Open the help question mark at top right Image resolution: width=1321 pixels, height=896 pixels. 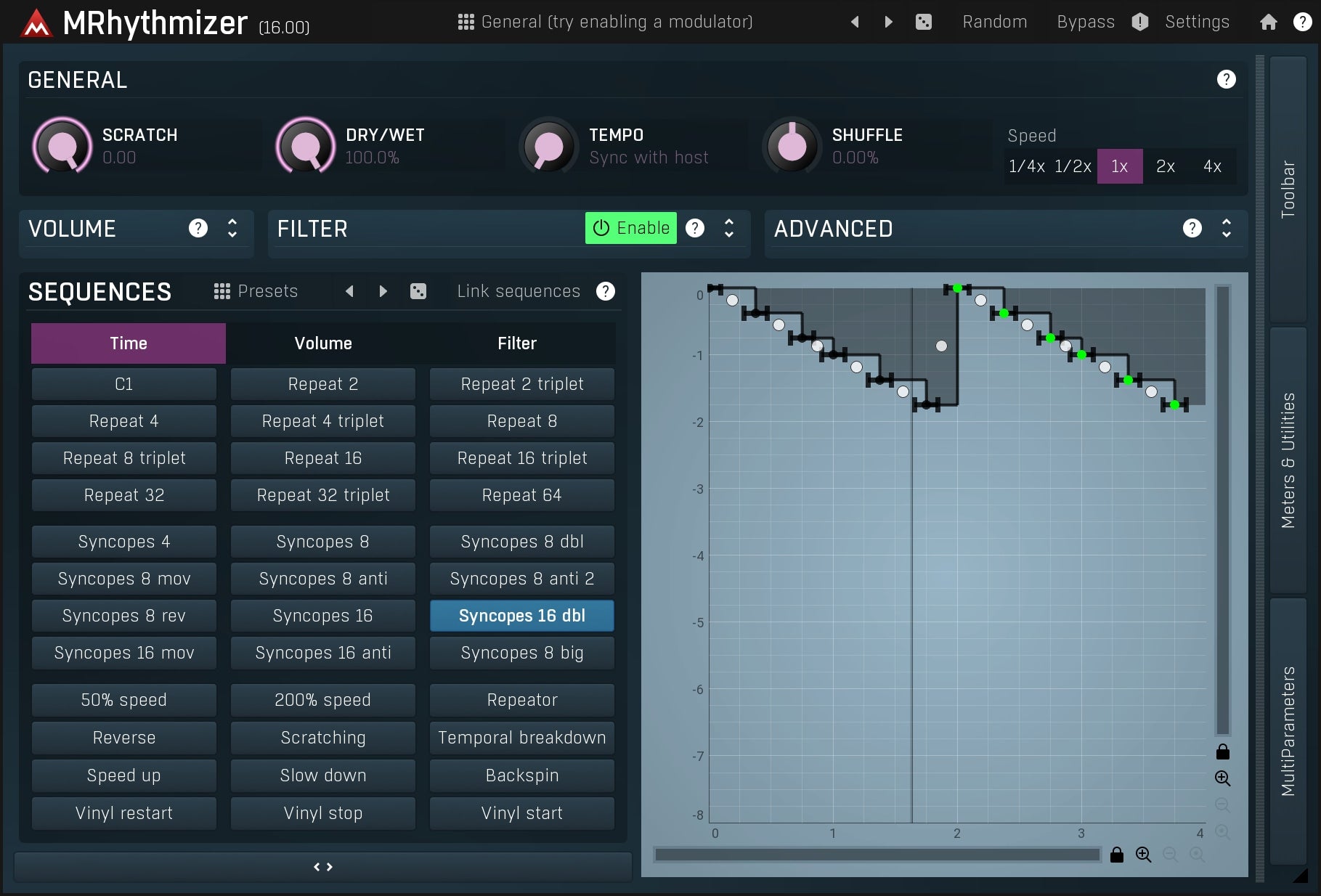click(x=1301, y=22)
